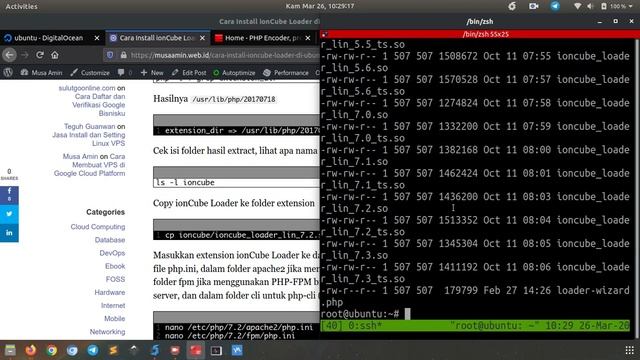Close the Cara Install ionCube tab
Image resolution: width=640 pixels, height=360 pixels.
[x=202, y=38]
